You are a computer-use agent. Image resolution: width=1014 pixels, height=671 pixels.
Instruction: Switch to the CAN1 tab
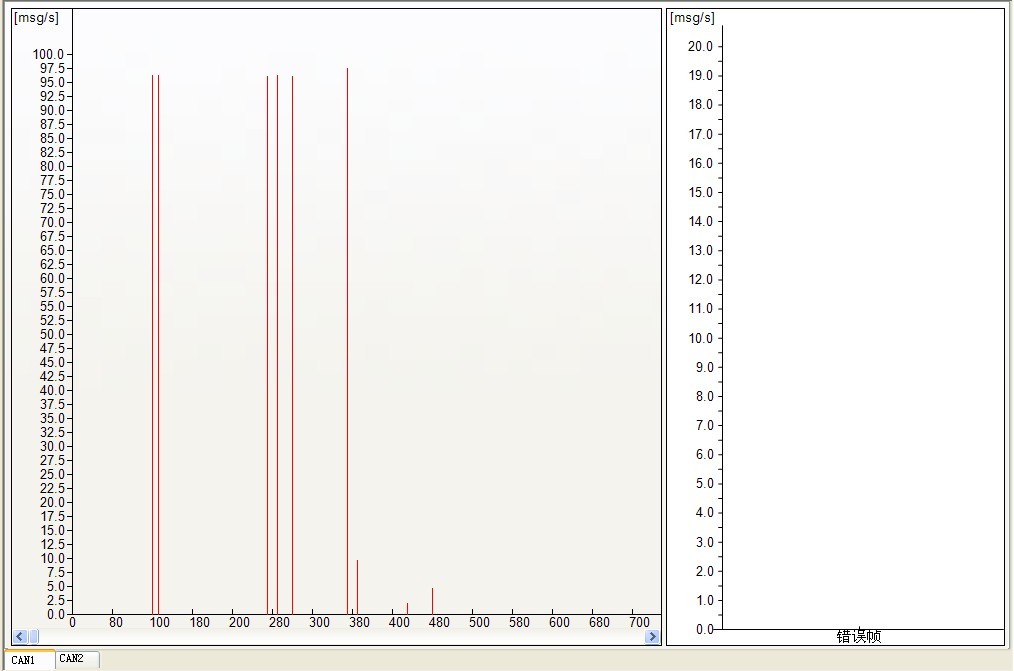pos(28,660)
